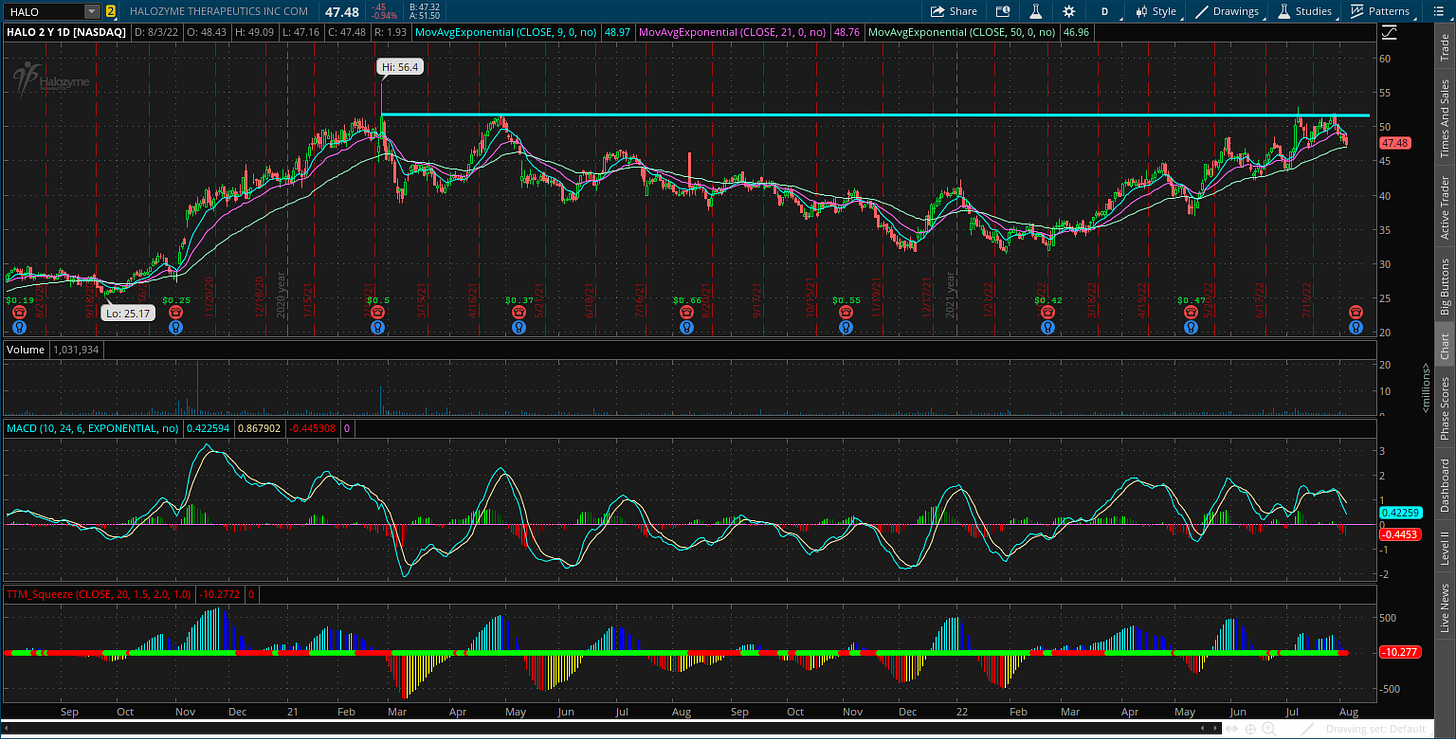Viewport: 1456px width, 739px height.
Task: Click the lightbulb event icon under $0.19
Action: [19, 326]
